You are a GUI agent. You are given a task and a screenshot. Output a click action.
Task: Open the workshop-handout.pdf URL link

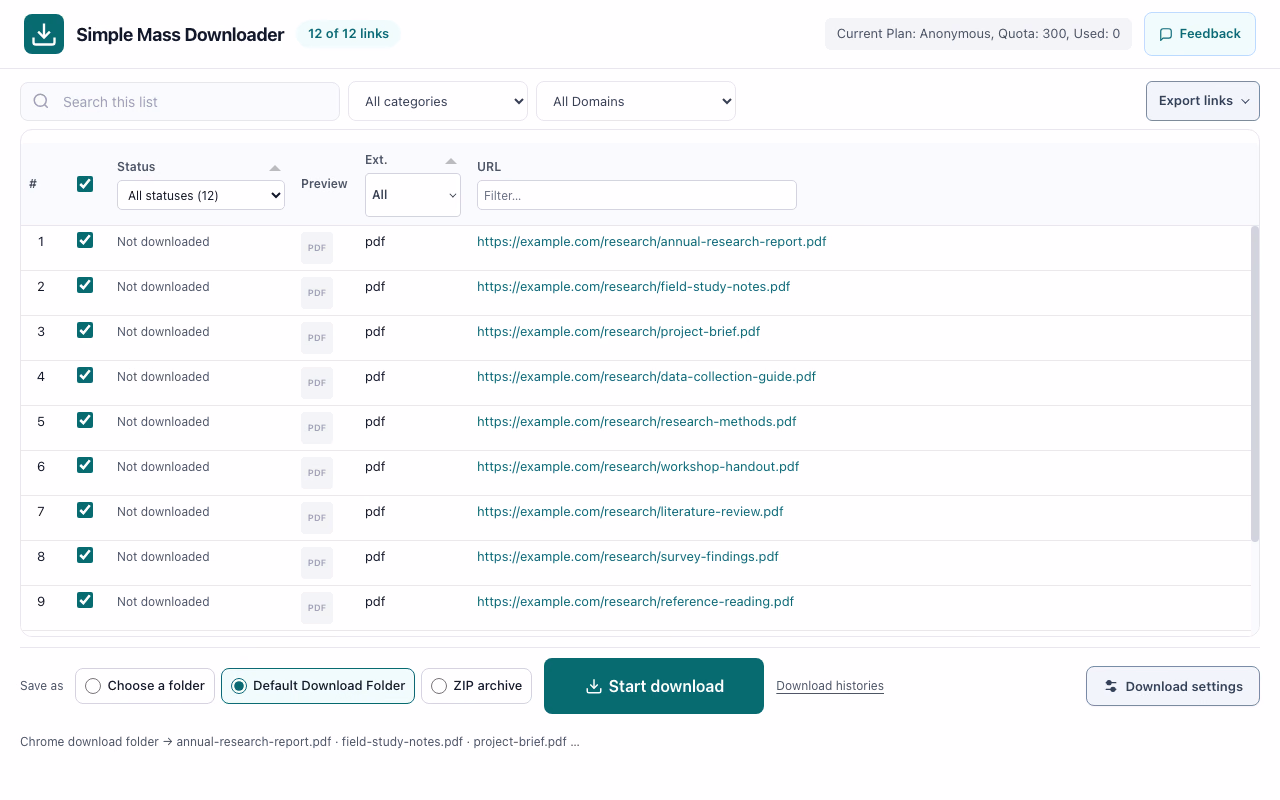pyautogui.click(x=638, y=466)
